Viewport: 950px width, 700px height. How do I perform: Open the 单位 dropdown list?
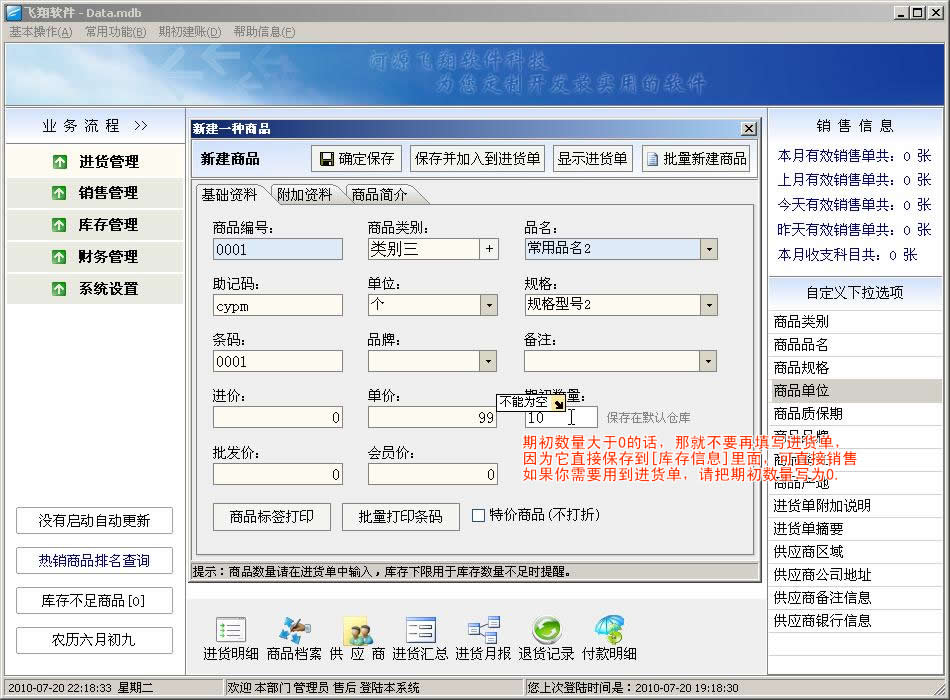click(489, 305)
